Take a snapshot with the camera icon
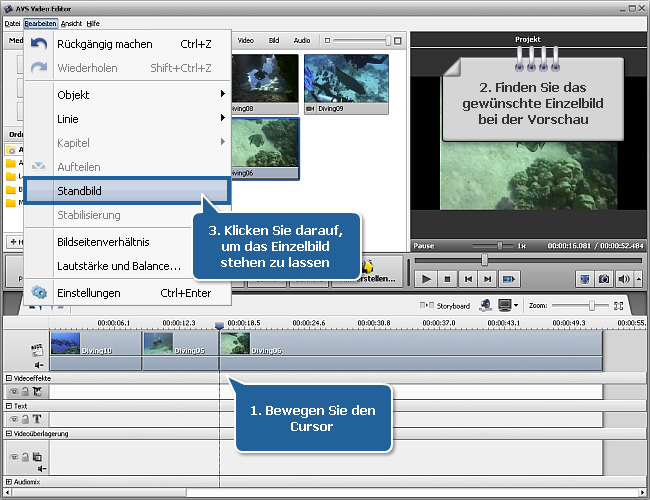This screenshot has height=500, width=650. 604,279
